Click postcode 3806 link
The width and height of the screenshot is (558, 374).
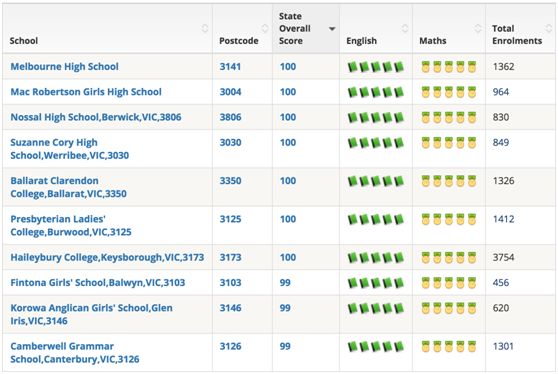click(230, 117)
